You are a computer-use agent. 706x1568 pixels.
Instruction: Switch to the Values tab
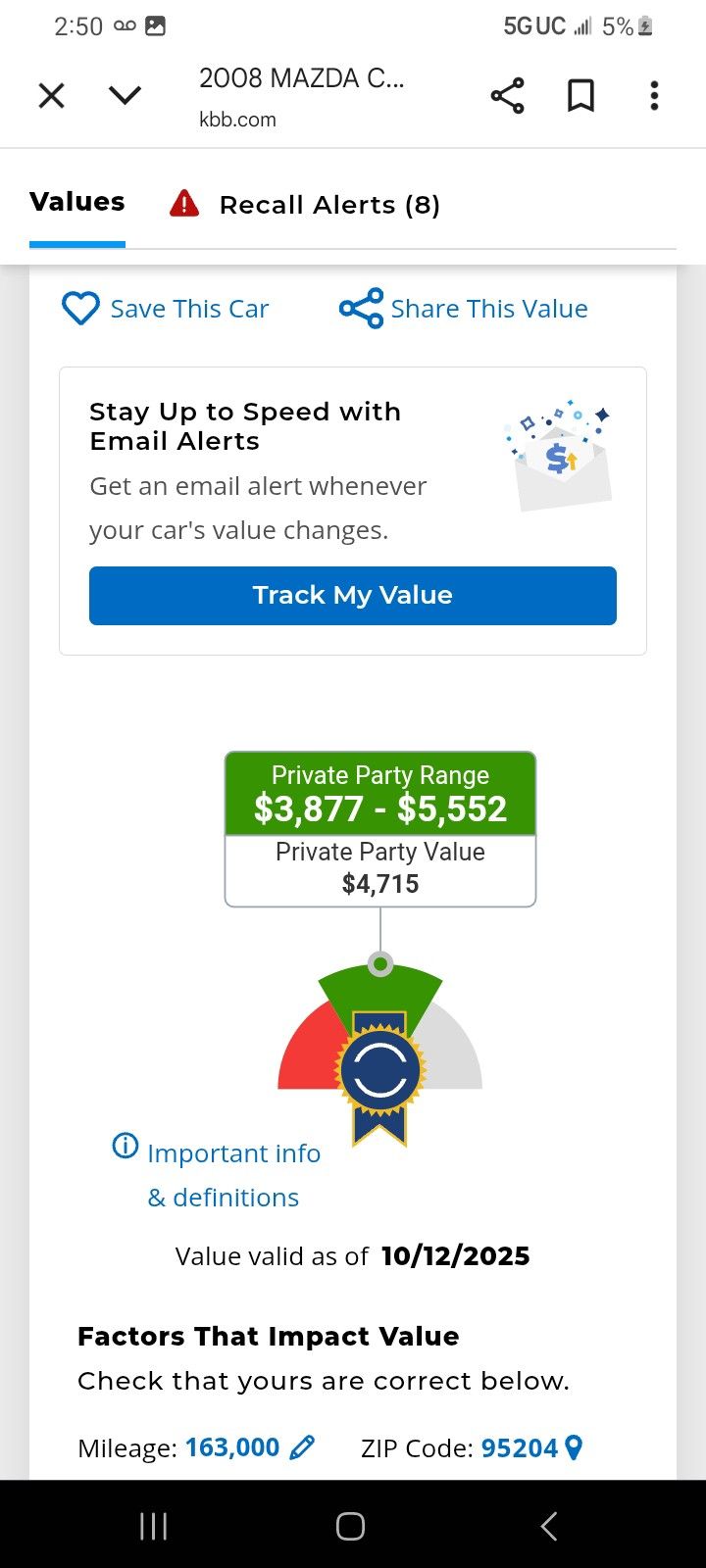coord(77,203)
